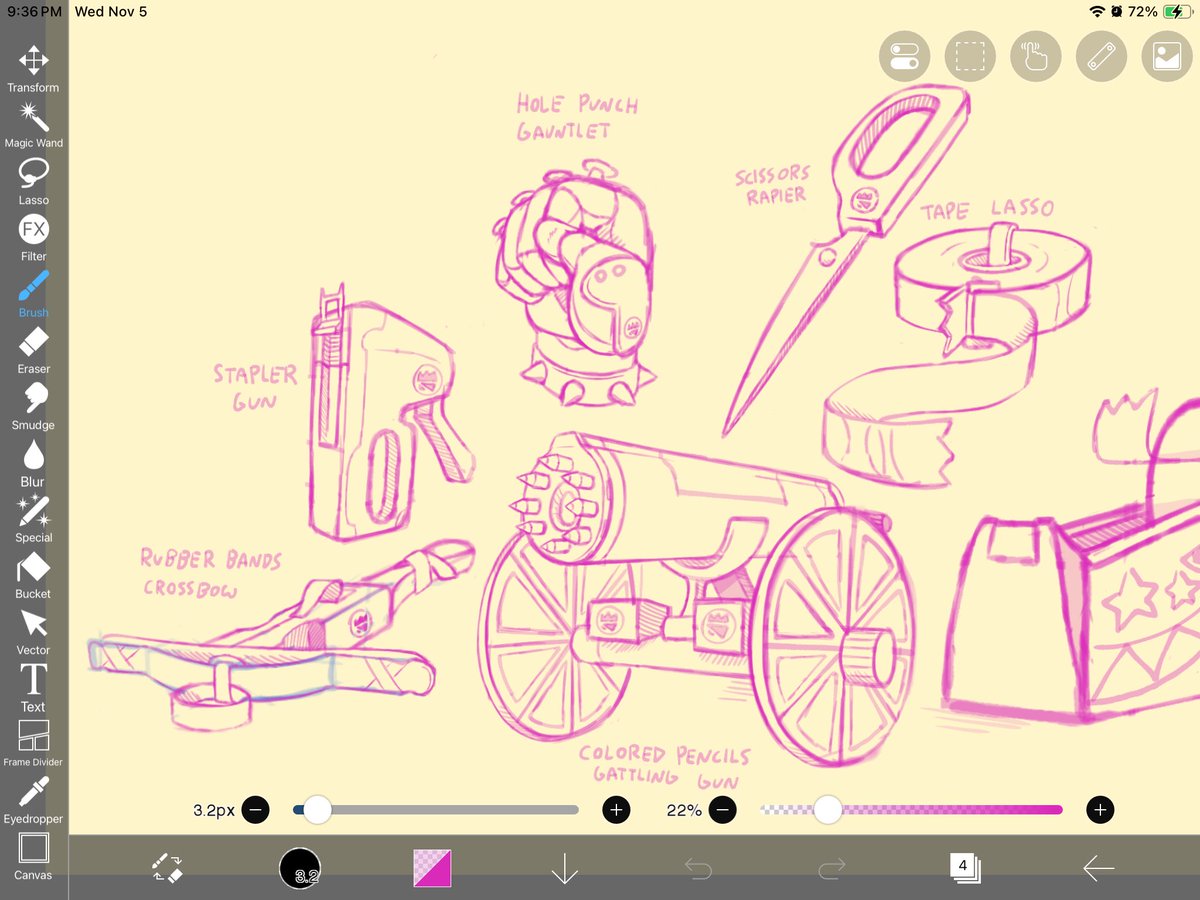Screen dimensions: 1200x900
Task: Click the opacity slider handle
Action: click(x=827, y=810)
